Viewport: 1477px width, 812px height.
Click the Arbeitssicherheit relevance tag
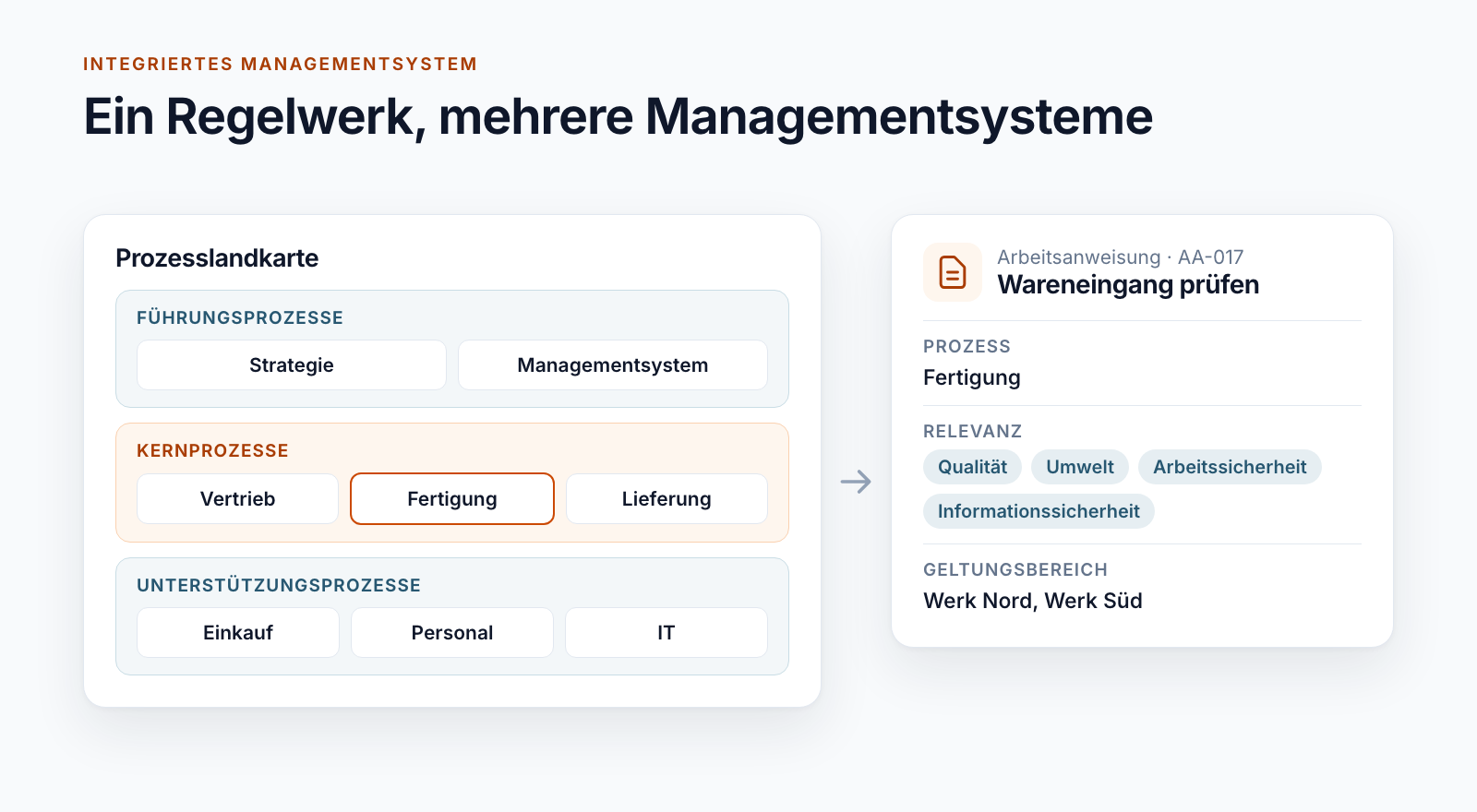(x=1230, y=467)
